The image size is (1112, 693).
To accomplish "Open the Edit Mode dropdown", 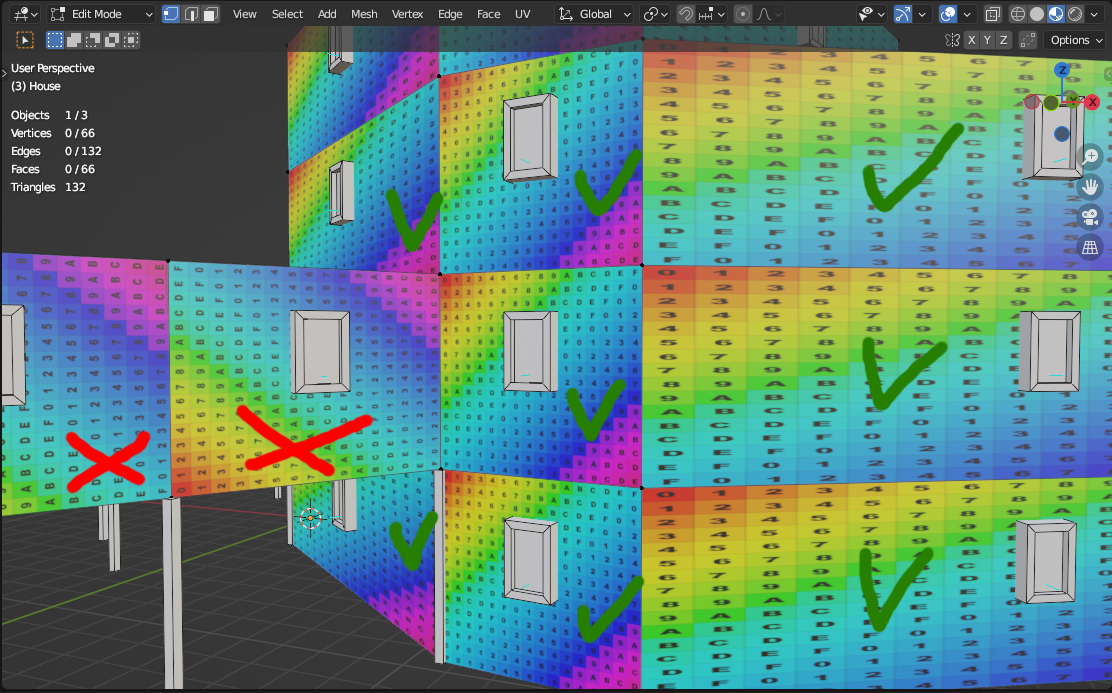I will pyautogui.click(x=101, y=14).
